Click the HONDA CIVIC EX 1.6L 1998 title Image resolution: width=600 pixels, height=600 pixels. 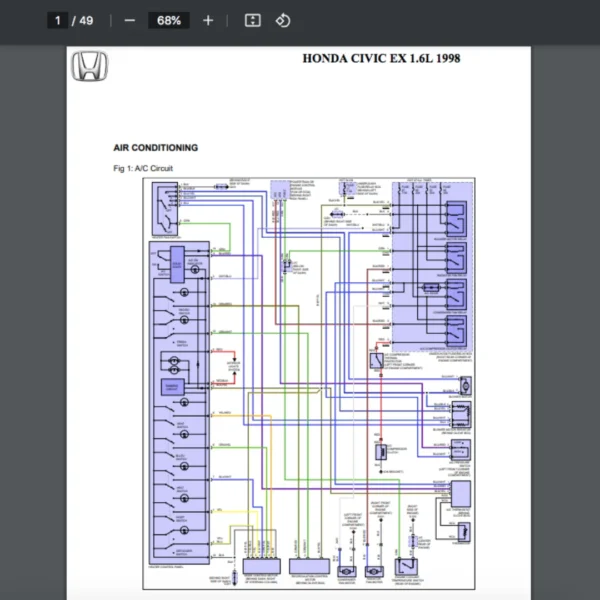tap(381, 58)
